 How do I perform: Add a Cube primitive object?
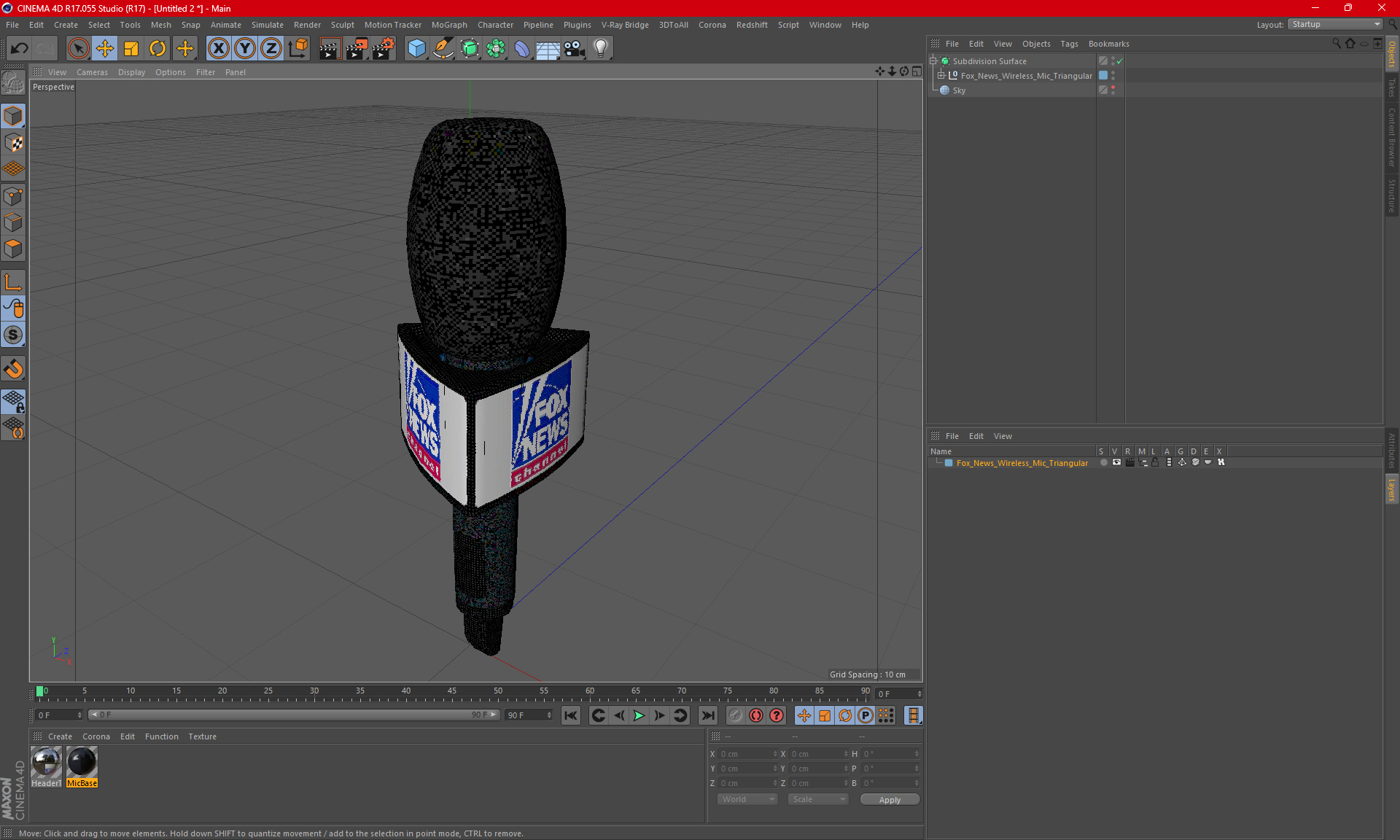pos(416,48)
